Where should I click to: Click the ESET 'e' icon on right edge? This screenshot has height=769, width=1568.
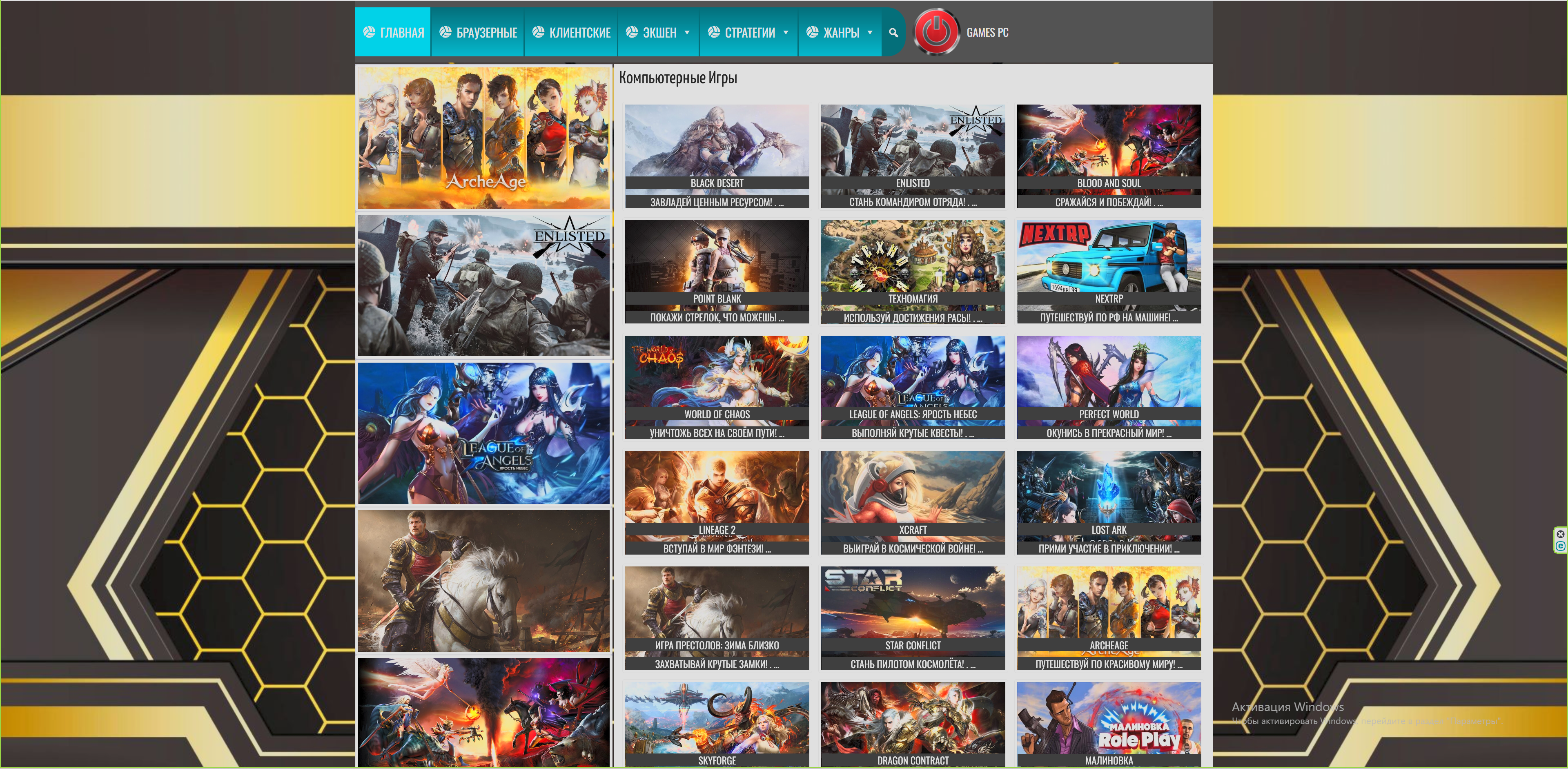pos(1560,546)
